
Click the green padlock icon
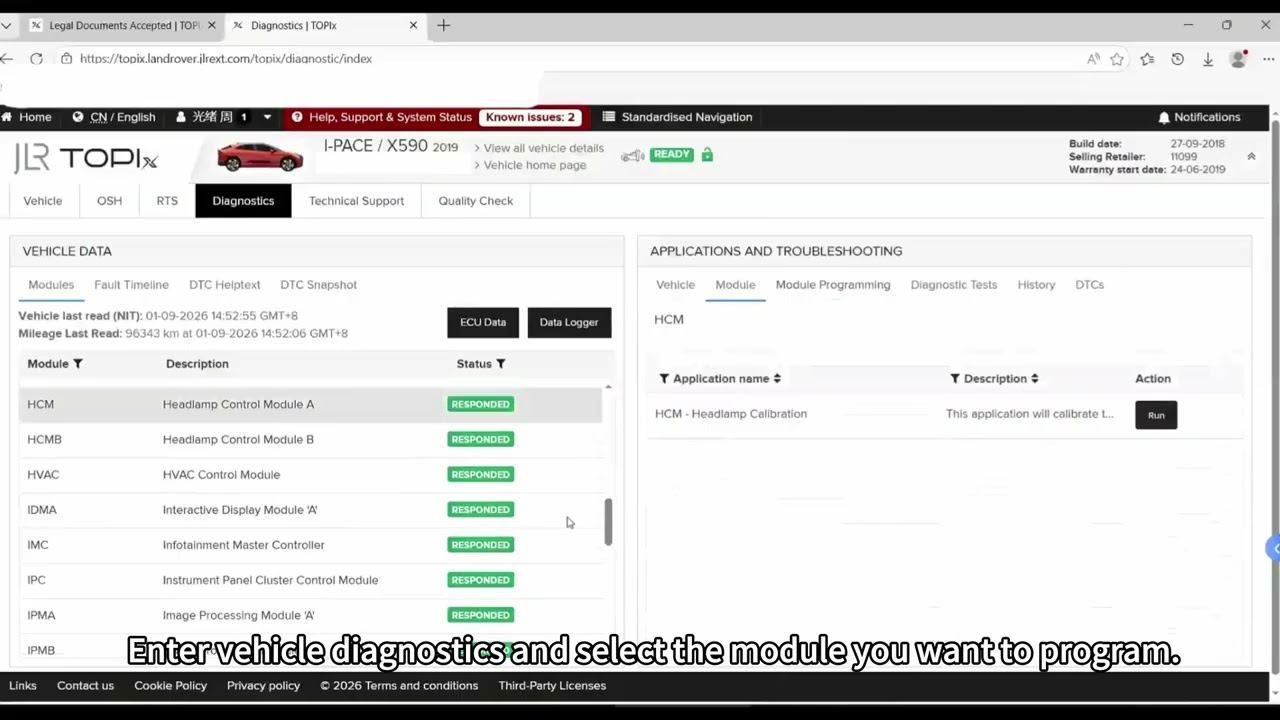[707, 154]
